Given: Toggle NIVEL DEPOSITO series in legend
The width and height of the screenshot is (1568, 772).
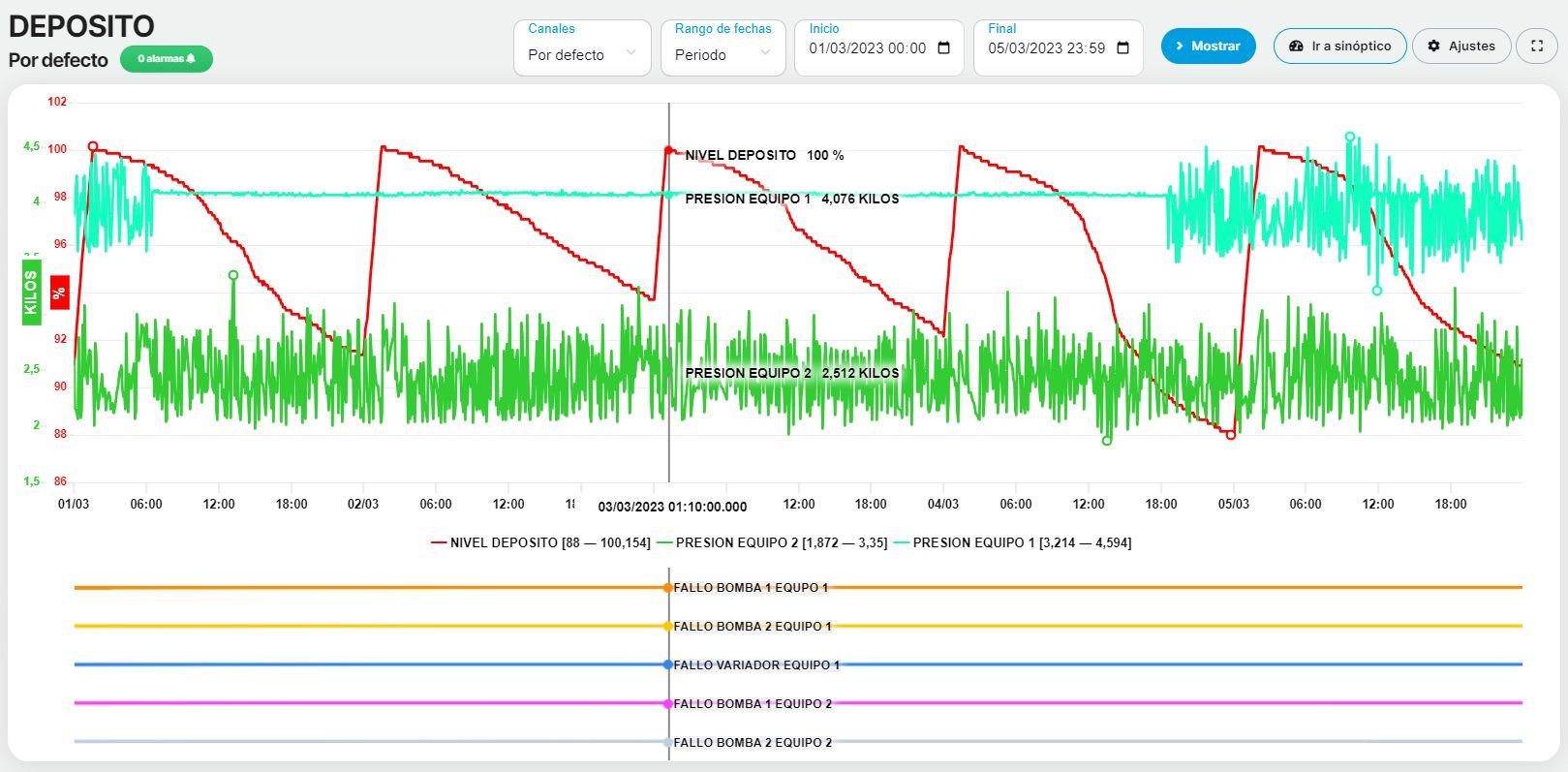Looking at the screenshot, I should click(540, 542).
